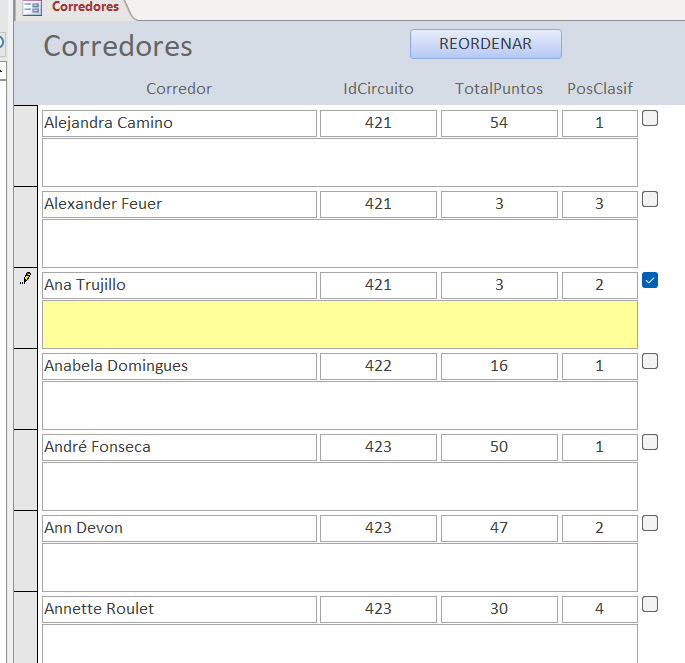Click the record selector for Alexander Feuer
This screenshot has height=663, width=685.
point(26,227)
